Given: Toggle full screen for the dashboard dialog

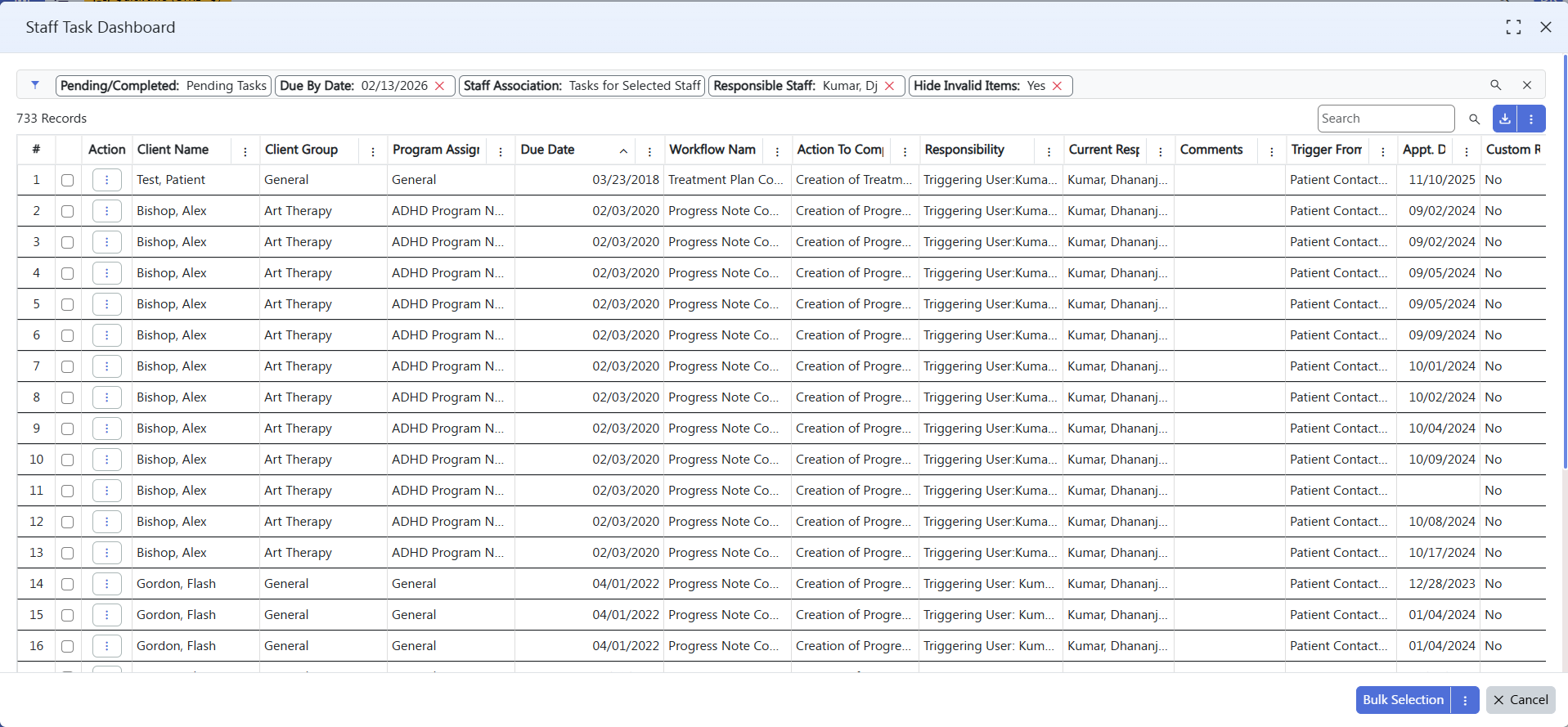Looking at the screenshot, I should click(x=1514, y=27).
